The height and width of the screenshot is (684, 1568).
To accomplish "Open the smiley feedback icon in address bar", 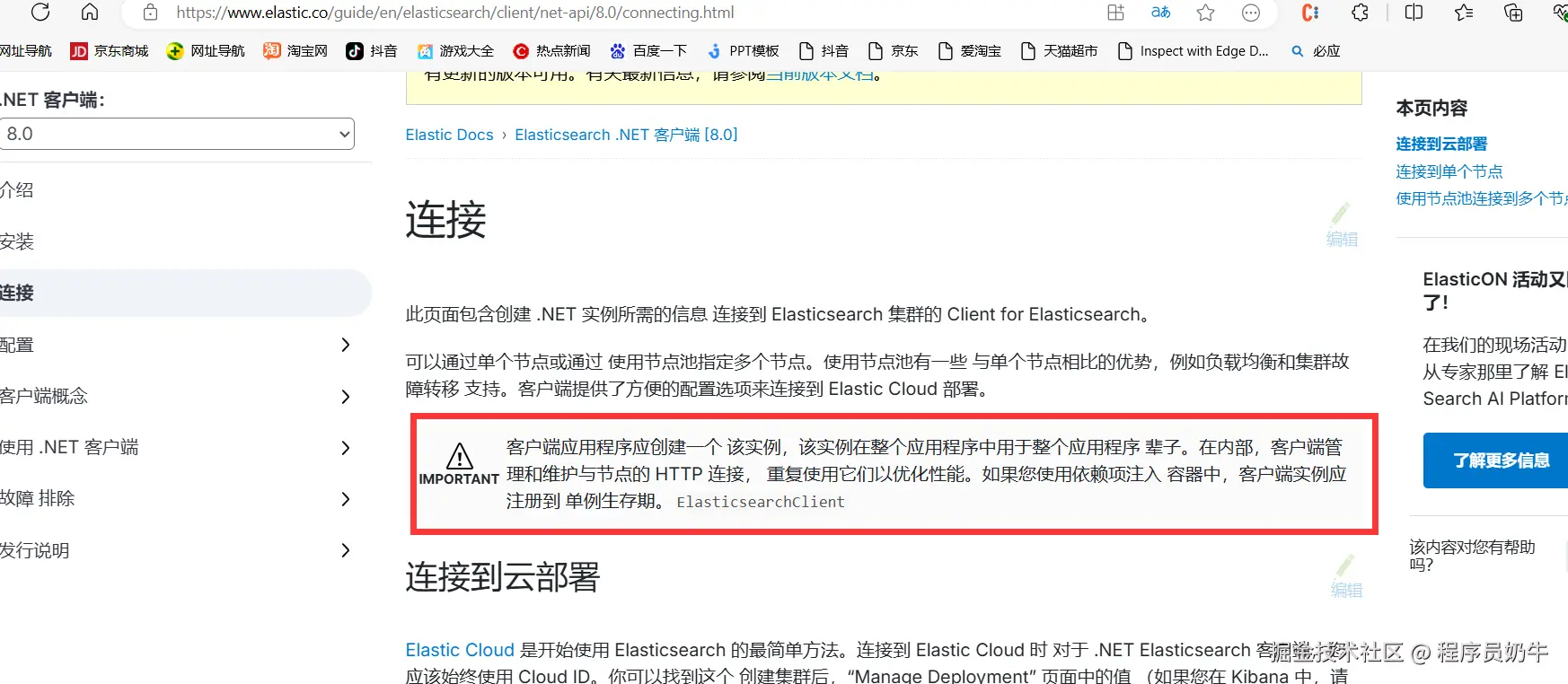I will [x=1251, y=13].
